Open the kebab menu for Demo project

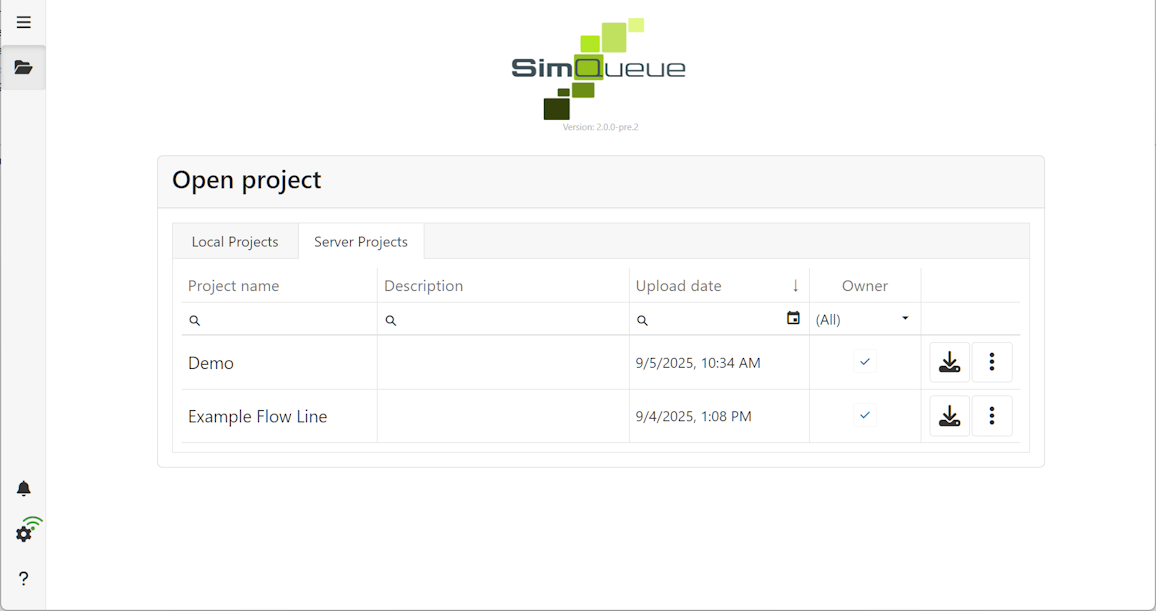(992, 362)
